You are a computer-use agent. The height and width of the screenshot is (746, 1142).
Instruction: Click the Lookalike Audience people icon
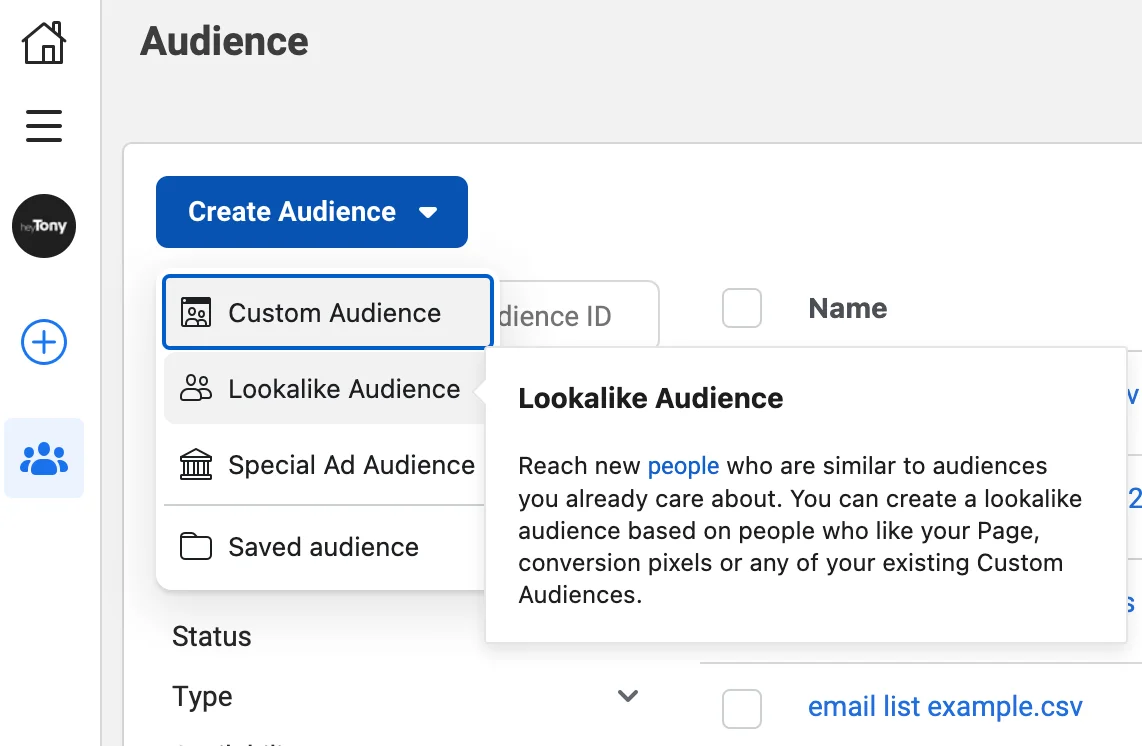tap(196, 388)
